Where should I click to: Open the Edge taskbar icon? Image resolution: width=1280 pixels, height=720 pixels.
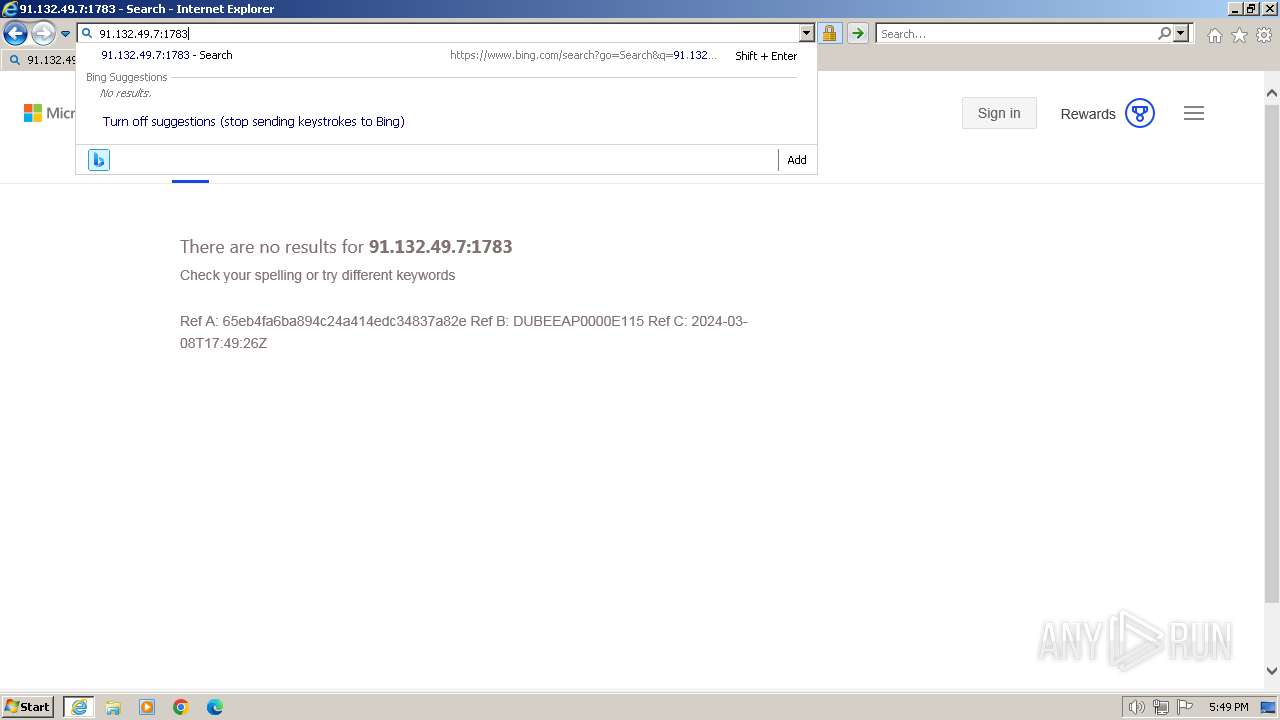click(215, 707)
